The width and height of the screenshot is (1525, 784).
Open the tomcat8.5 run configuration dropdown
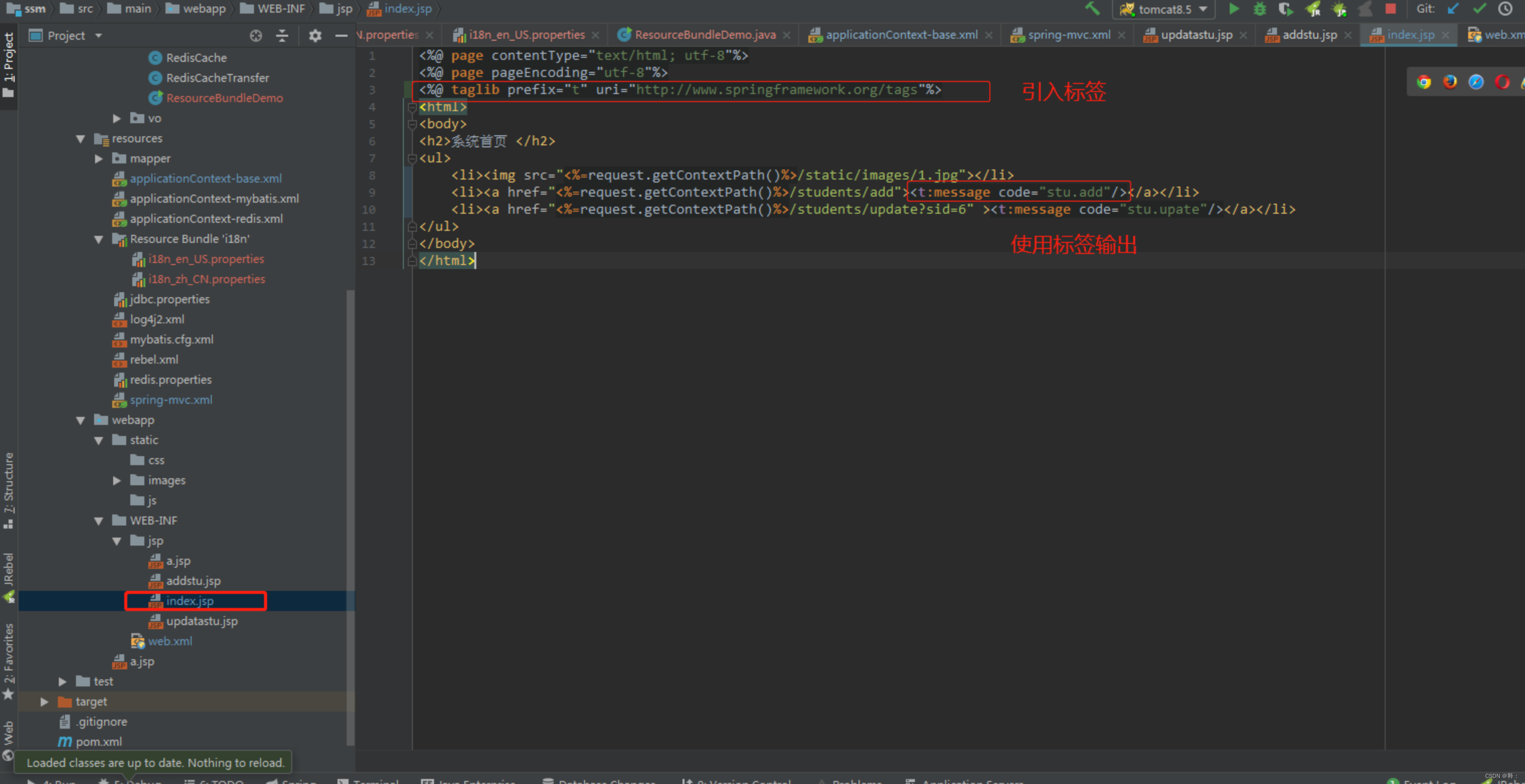tap(1163, 9)
